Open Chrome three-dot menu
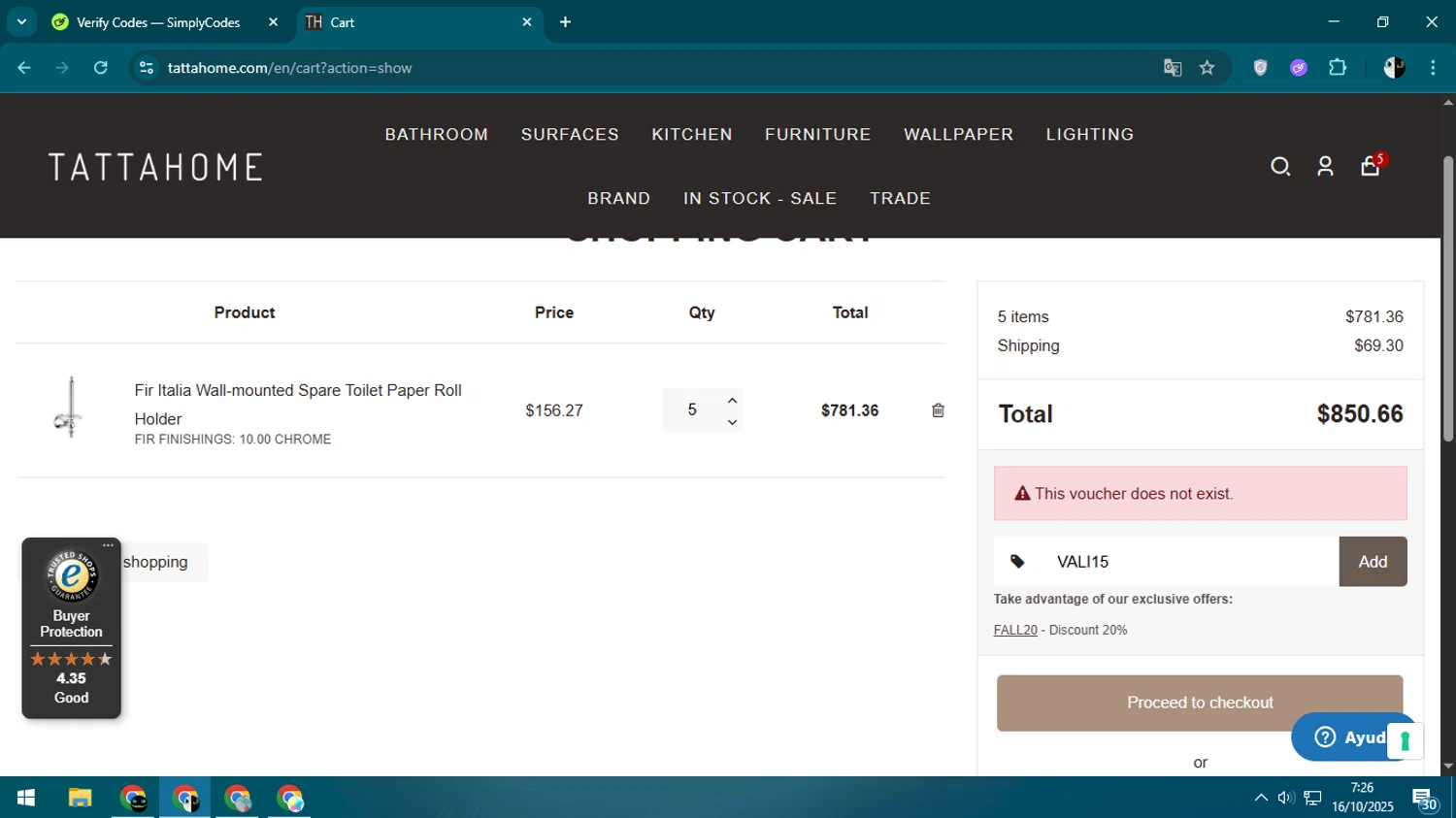1456x818 pixels. point(1433,68)
